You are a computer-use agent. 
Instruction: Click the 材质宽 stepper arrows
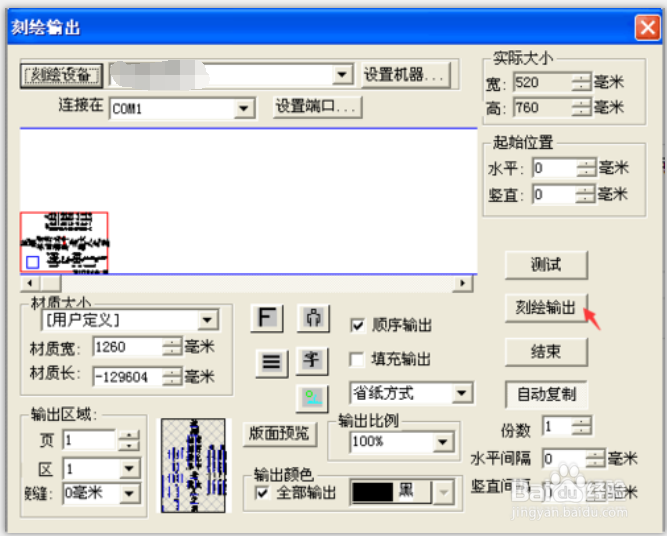(172, 347)
